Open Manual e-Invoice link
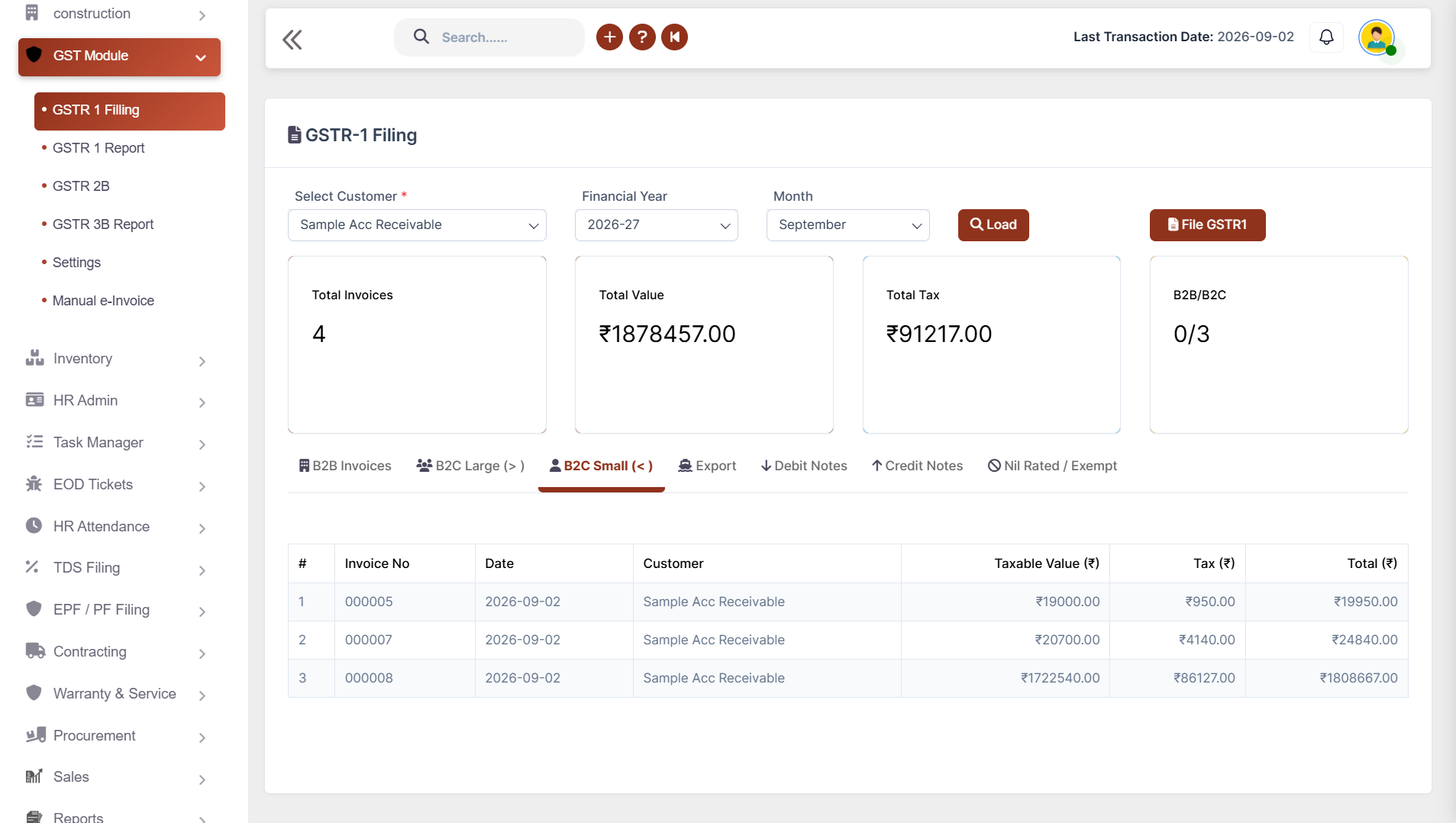The height and width of the screenshot is (823, 1456). [103, 301]
